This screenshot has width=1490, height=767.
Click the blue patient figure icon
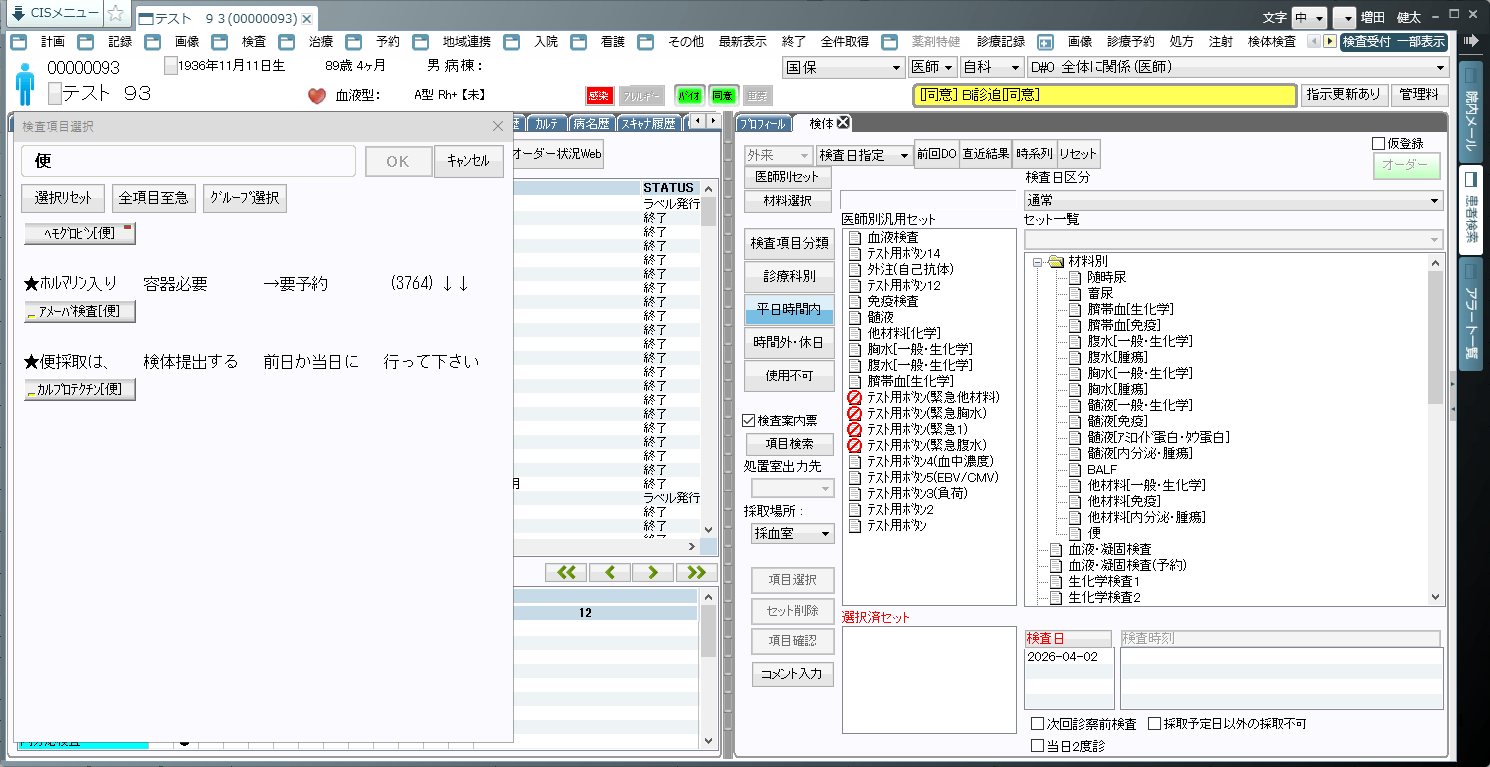25,84
